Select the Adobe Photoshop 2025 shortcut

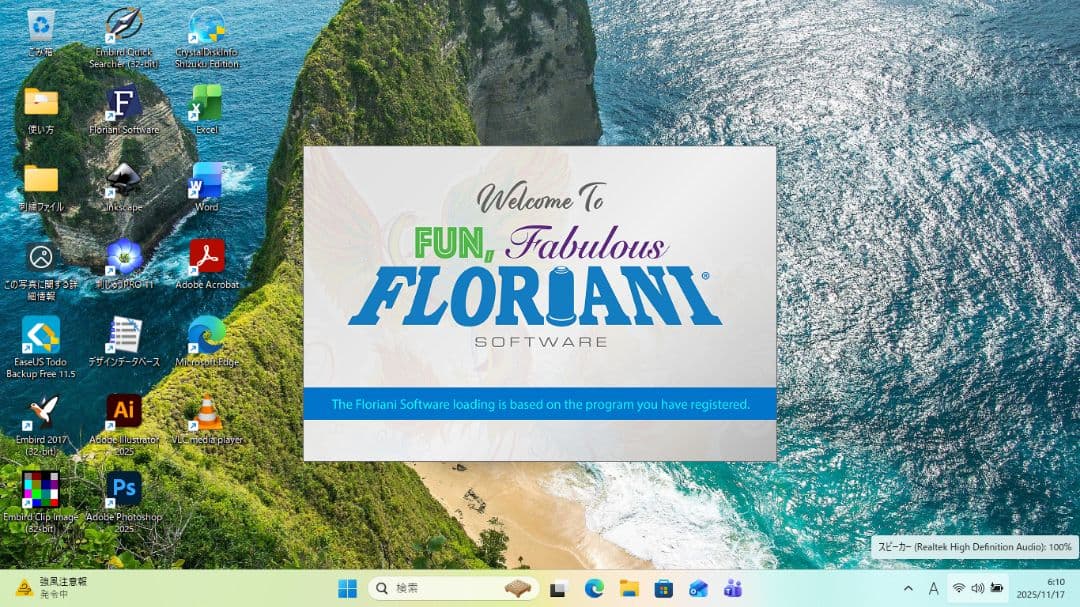(x=124, y=489)
